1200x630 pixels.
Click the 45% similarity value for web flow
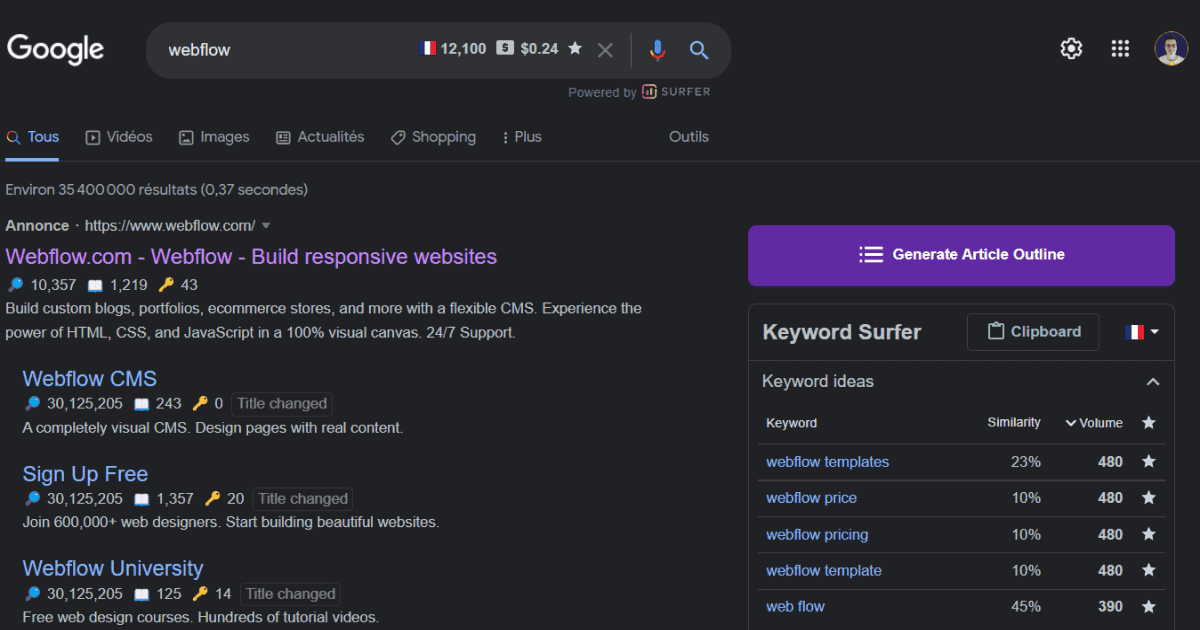point(1025,606)
